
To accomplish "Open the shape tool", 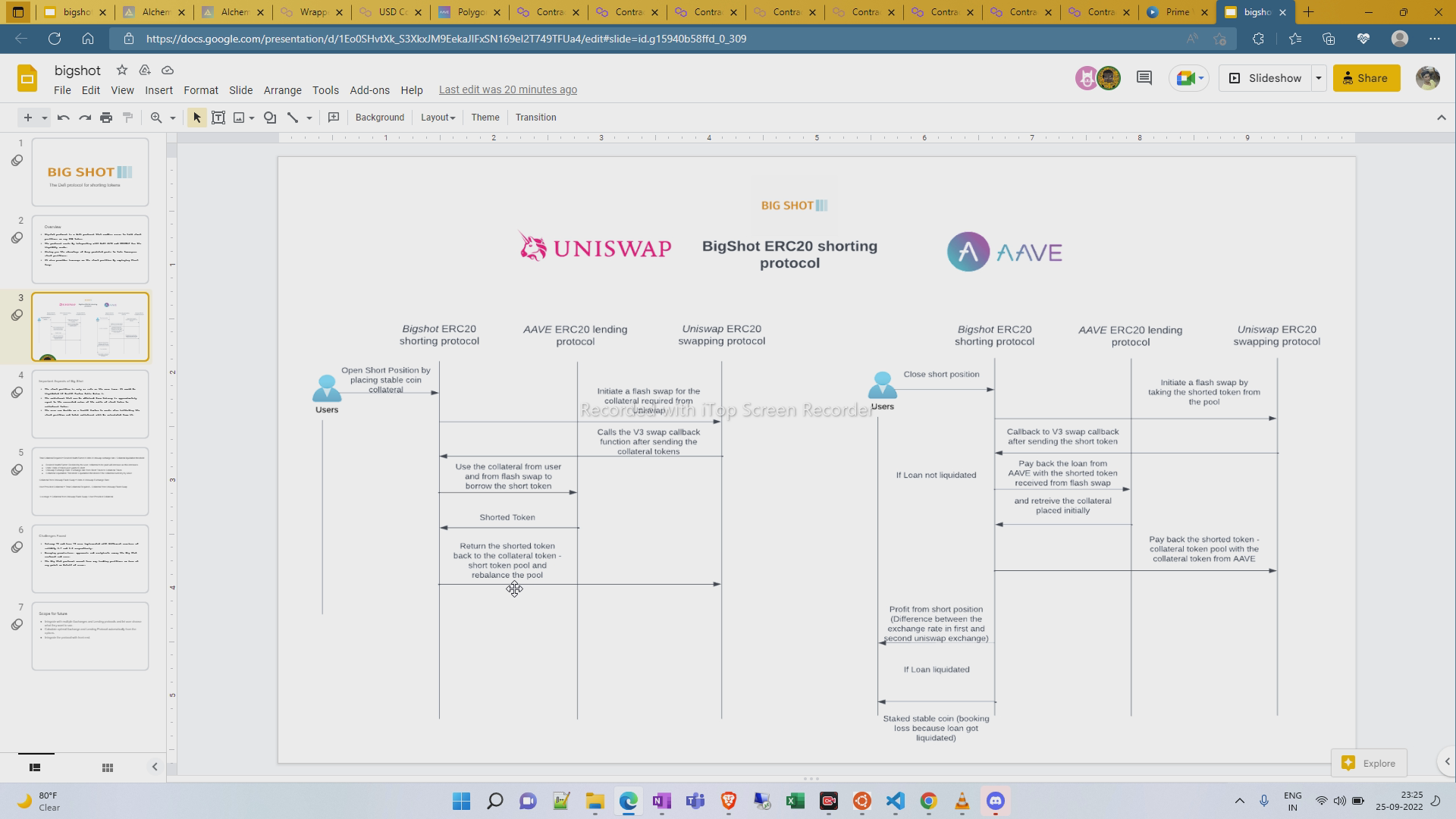I will point(270,118).
